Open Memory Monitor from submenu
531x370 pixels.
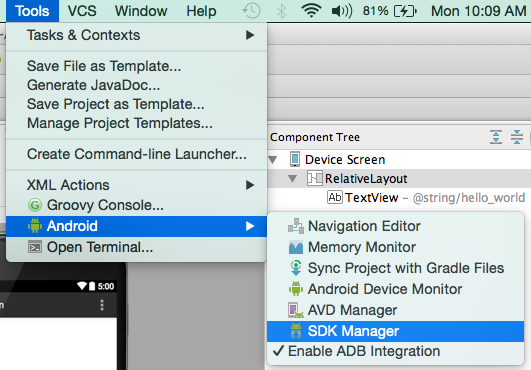point(395,247)
